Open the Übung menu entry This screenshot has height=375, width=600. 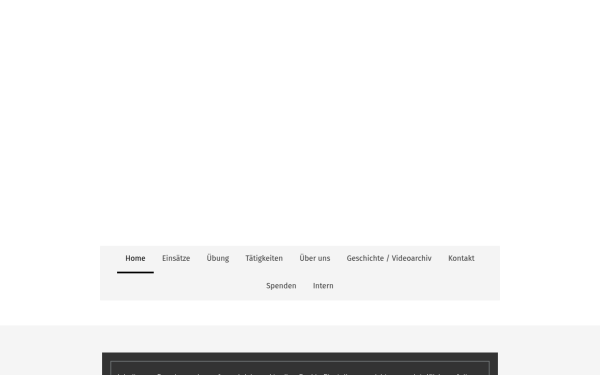[x=218, y=259]
